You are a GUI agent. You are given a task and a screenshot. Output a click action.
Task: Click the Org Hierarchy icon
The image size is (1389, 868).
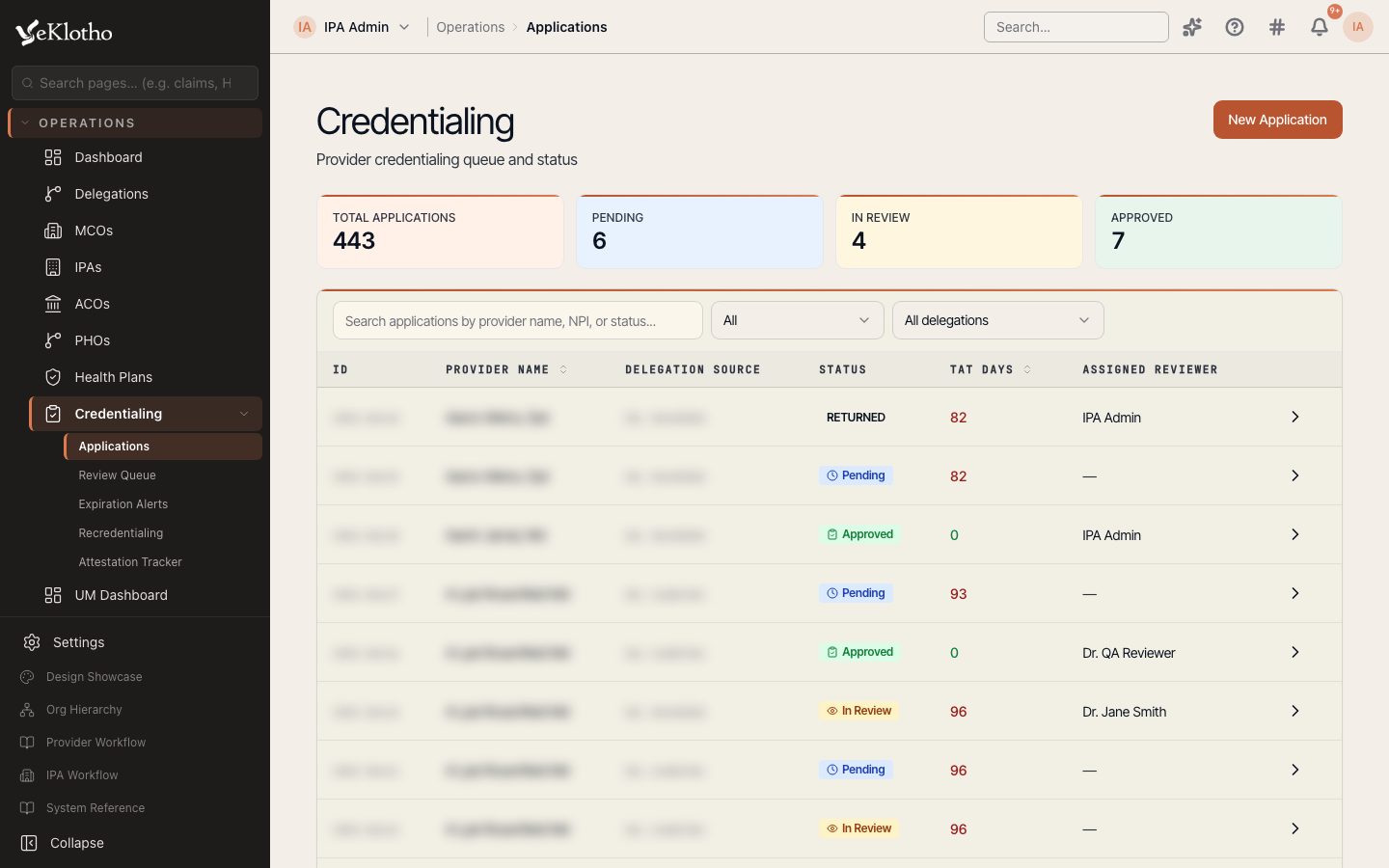tap(27, 710)
